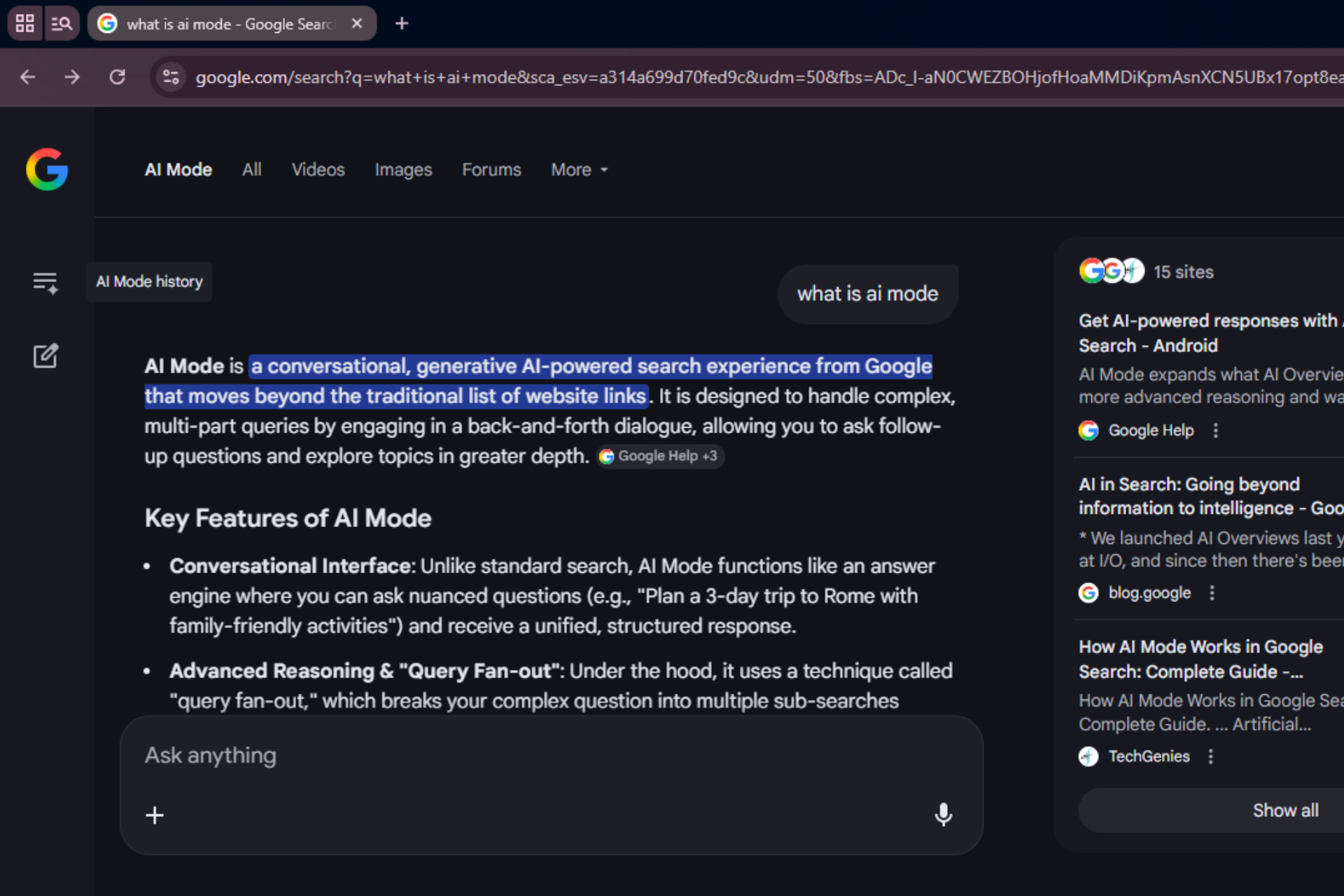Switch to the Videos tab
This screenshot has width=1344, height=896.
click(318, 169)
